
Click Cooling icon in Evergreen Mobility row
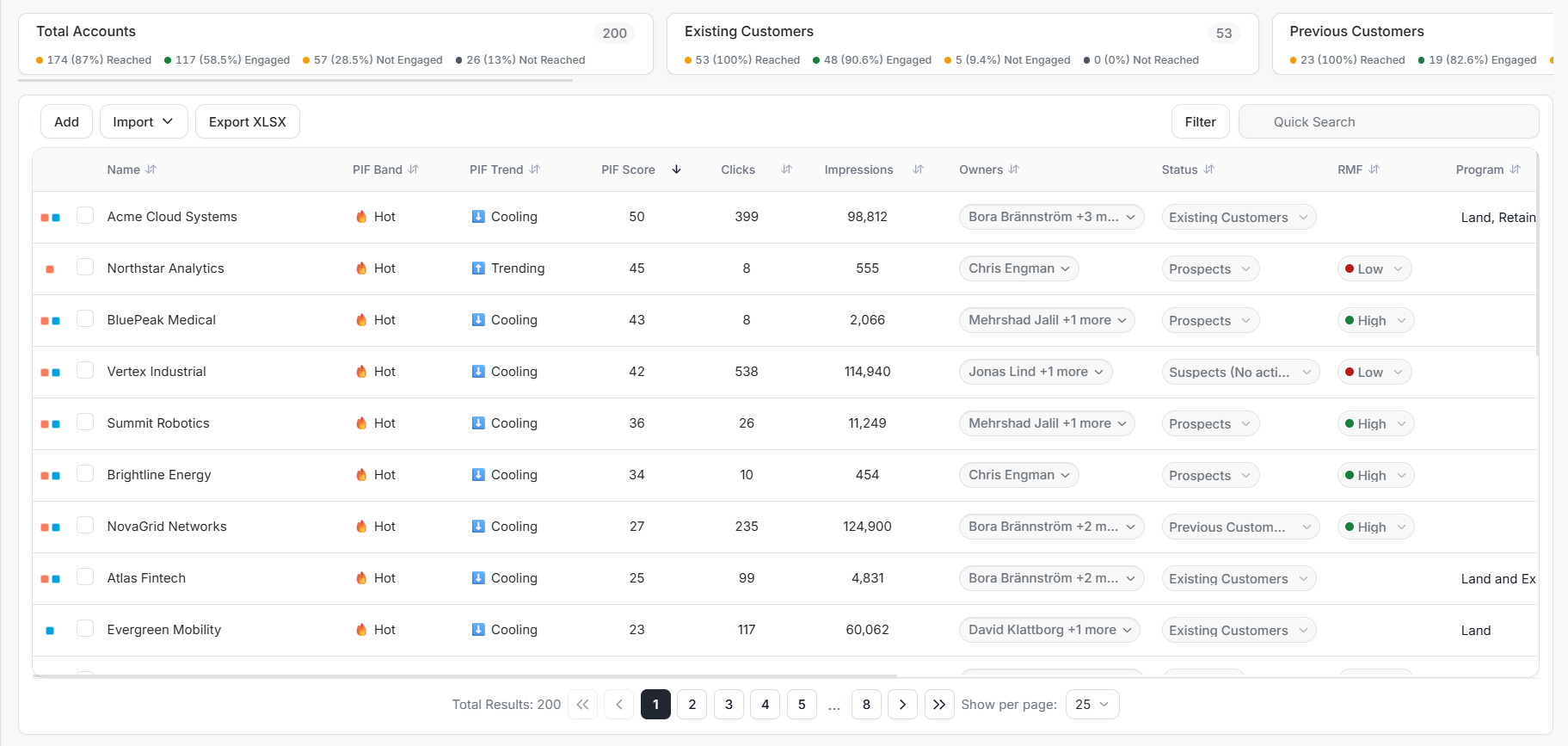pyautogui.click(x=478, y=630)
